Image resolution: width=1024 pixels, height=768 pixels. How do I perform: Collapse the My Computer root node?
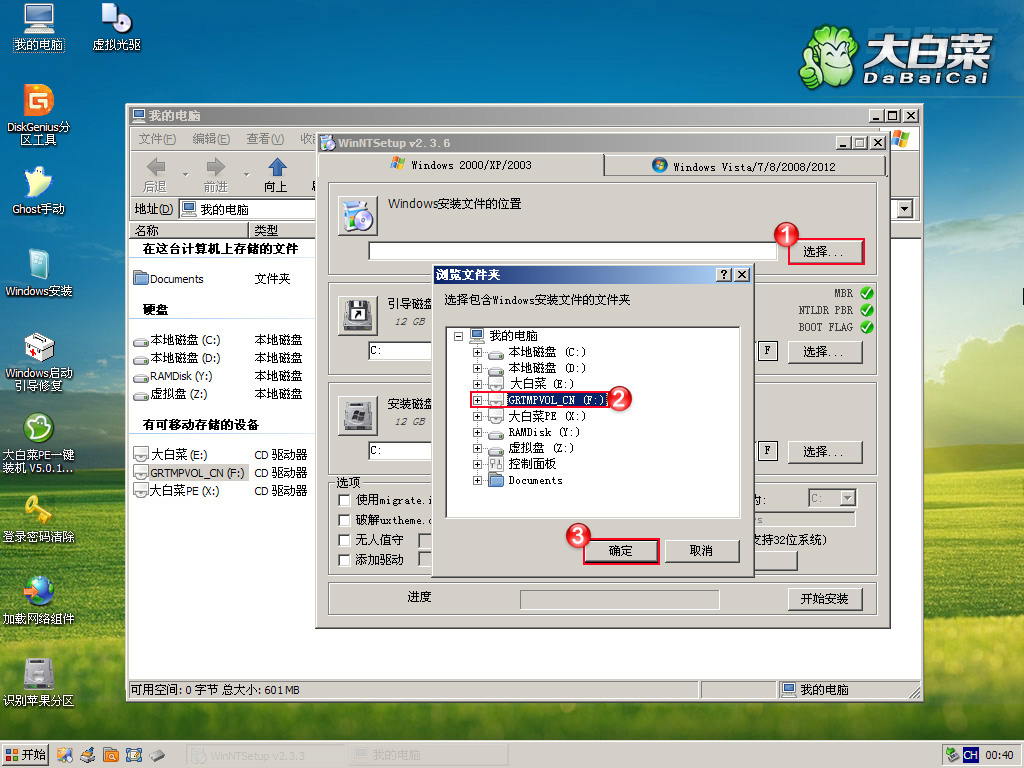(x=458, y=336)
